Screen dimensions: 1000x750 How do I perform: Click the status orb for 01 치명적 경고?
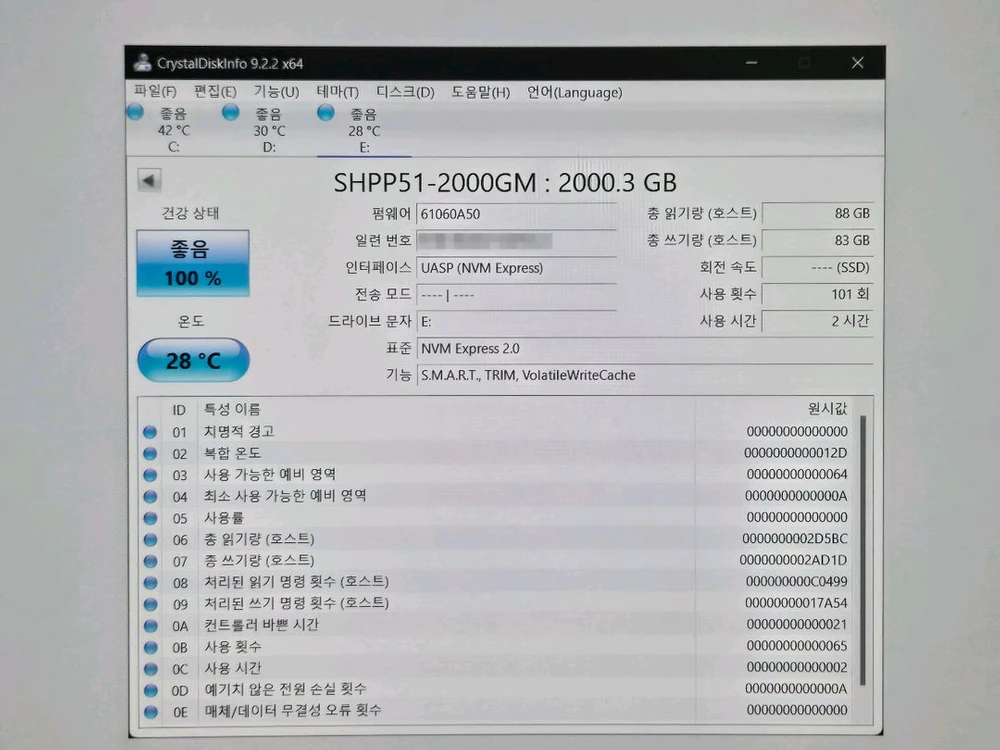(x=151, y=432)
